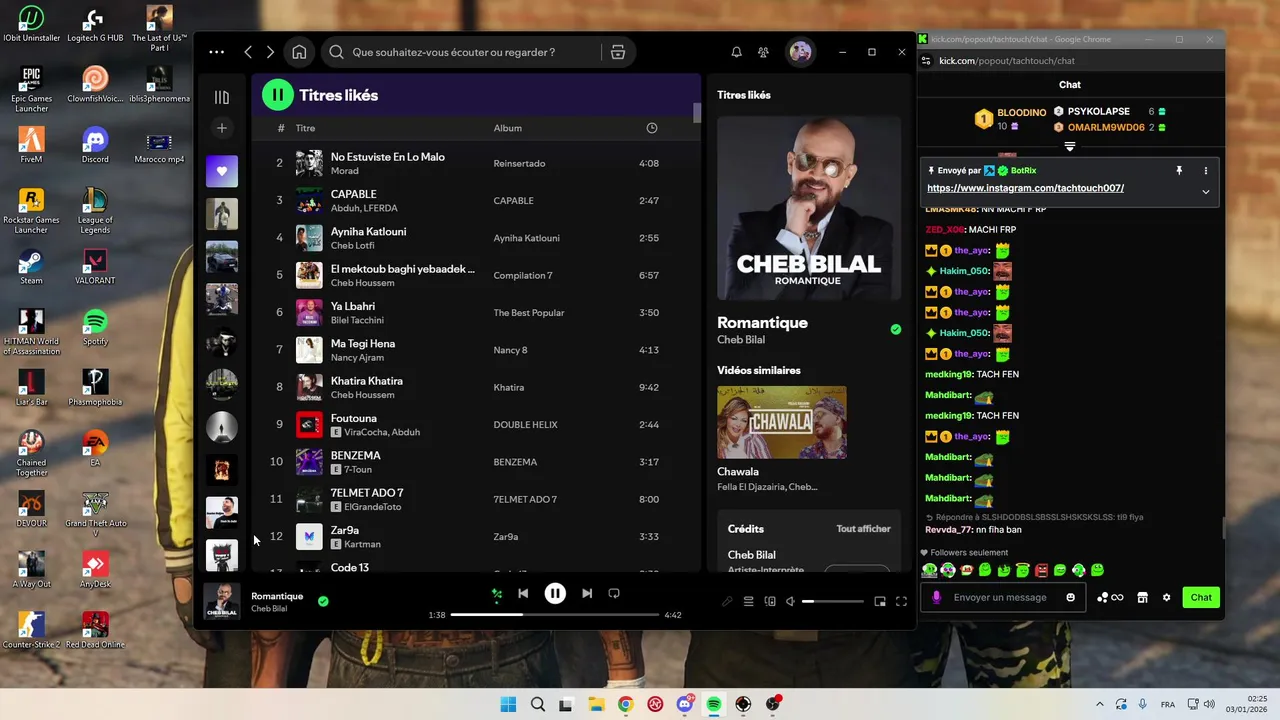Click the Zar9a track cover thumbnail
Screen dimensions: 1280x720
coord(309,536)
